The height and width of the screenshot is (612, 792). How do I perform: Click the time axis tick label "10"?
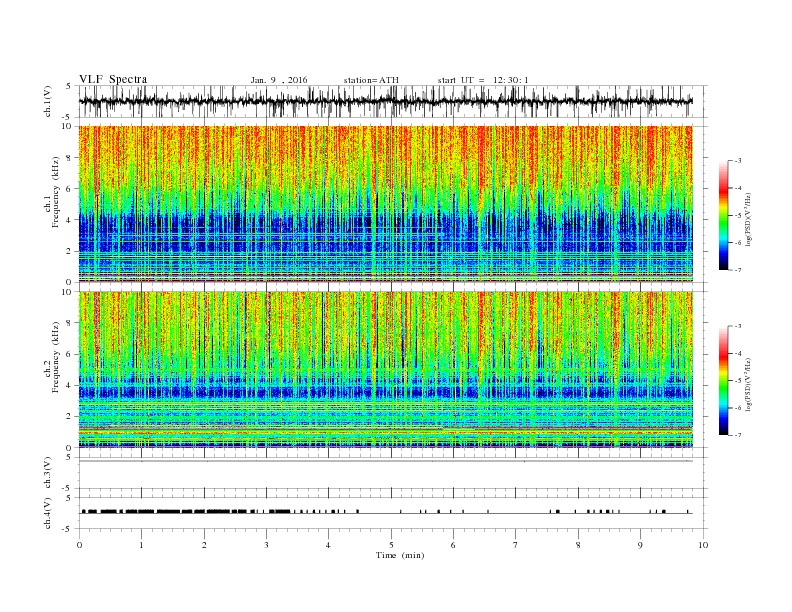[x=703, y=545]
